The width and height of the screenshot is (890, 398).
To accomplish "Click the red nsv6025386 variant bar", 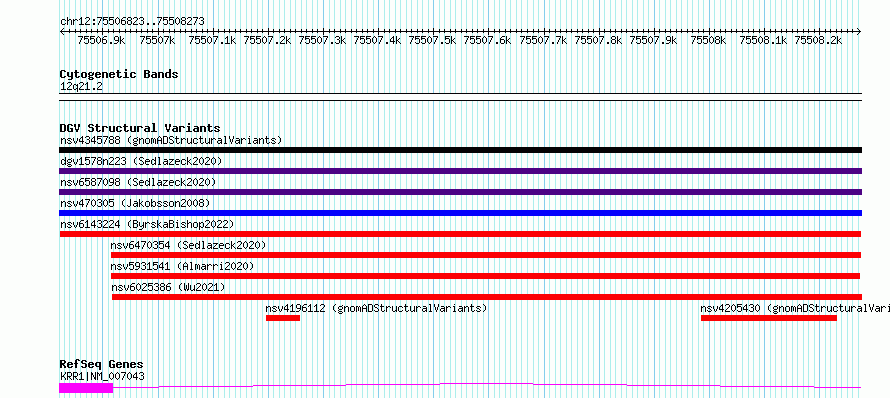I will click(x=487, y=297).
